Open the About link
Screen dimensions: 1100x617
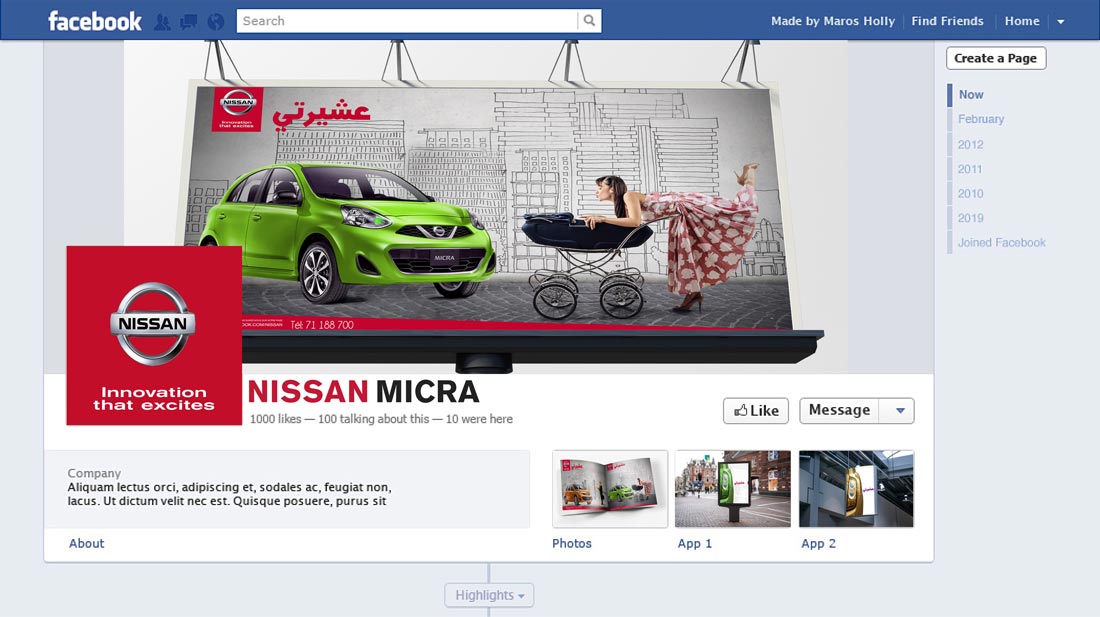(x=87, y=544)
